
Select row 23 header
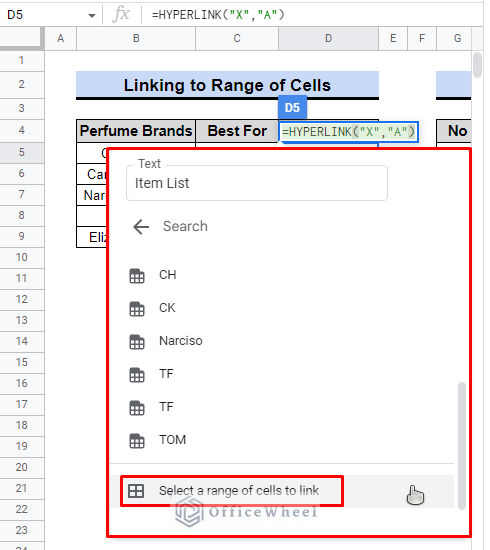[x=22, y=530]
